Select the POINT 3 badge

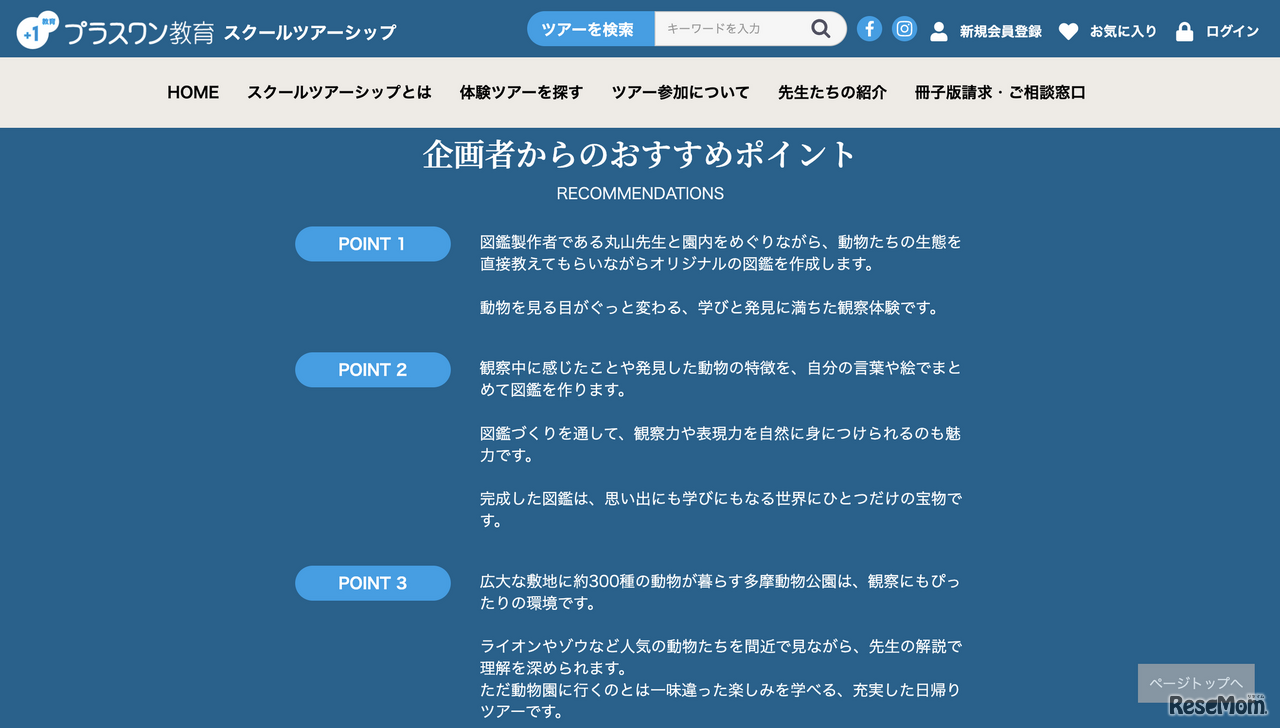pyautogui.click(x=372, y=583)
